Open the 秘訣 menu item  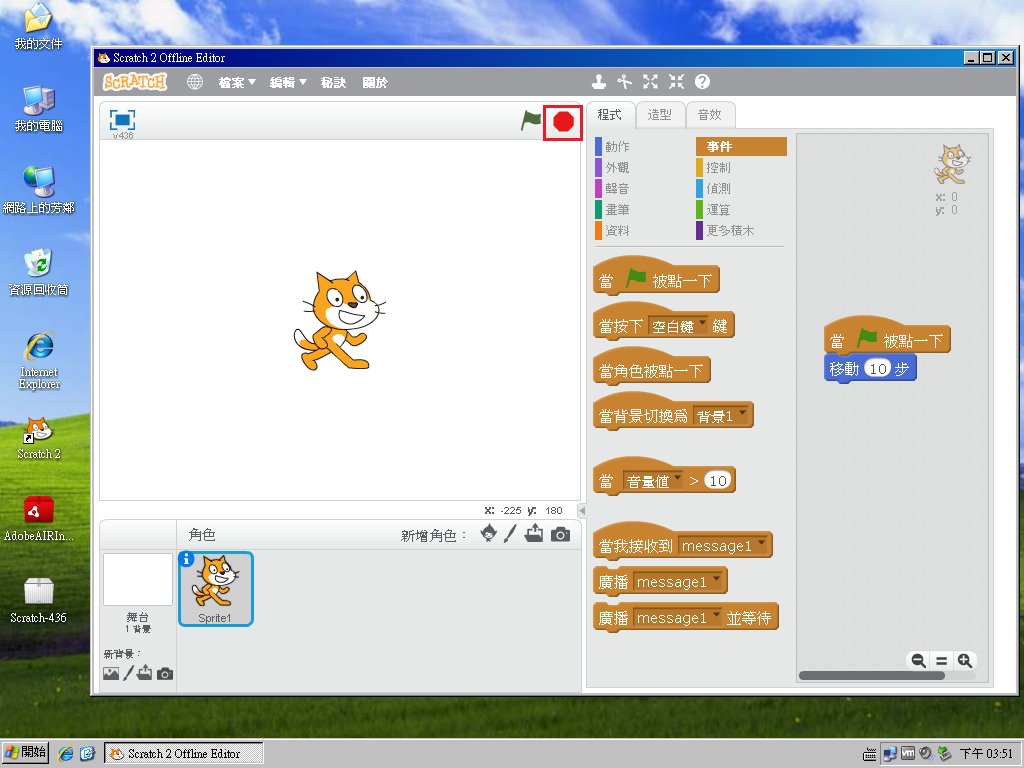click(333, 83)
